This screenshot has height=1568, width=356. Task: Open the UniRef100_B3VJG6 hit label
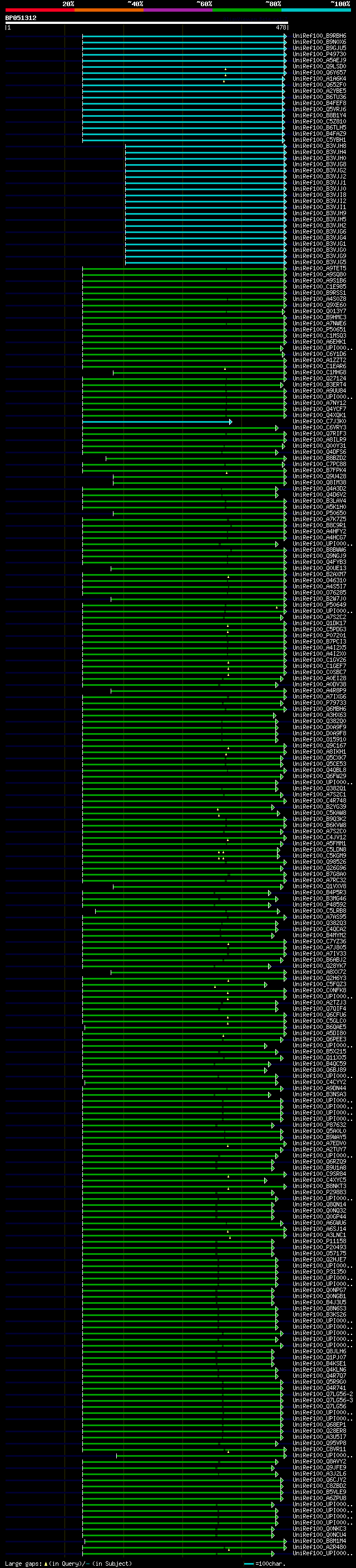(319, 231)
